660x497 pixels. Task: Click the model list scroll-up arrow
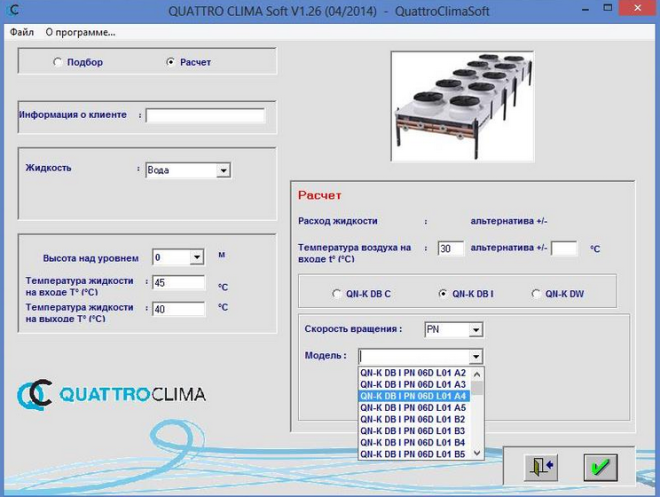[x=477, y=373]
